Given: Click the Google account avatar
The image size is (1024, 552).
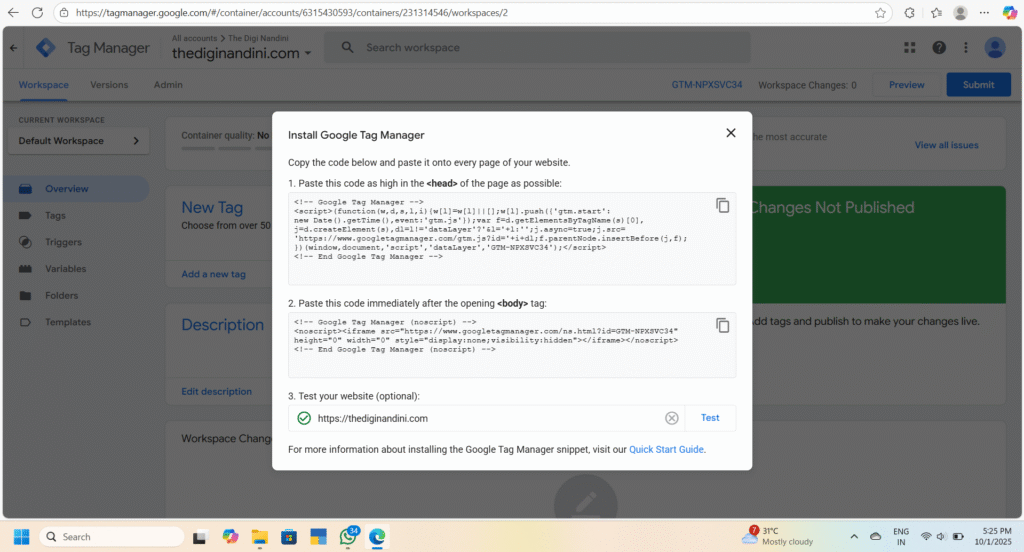Looking at the screenshot, I should click(x=995, y=48).
